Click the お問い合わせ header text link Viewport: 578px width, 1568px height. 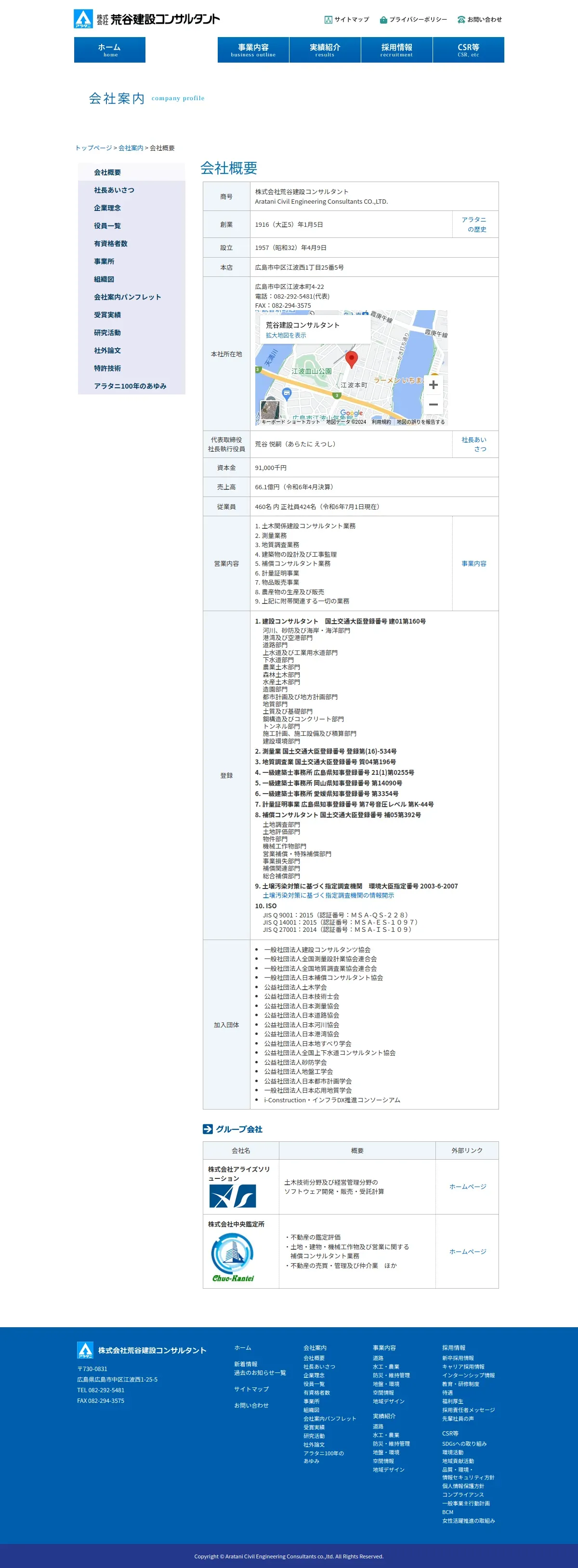point(485,19)
